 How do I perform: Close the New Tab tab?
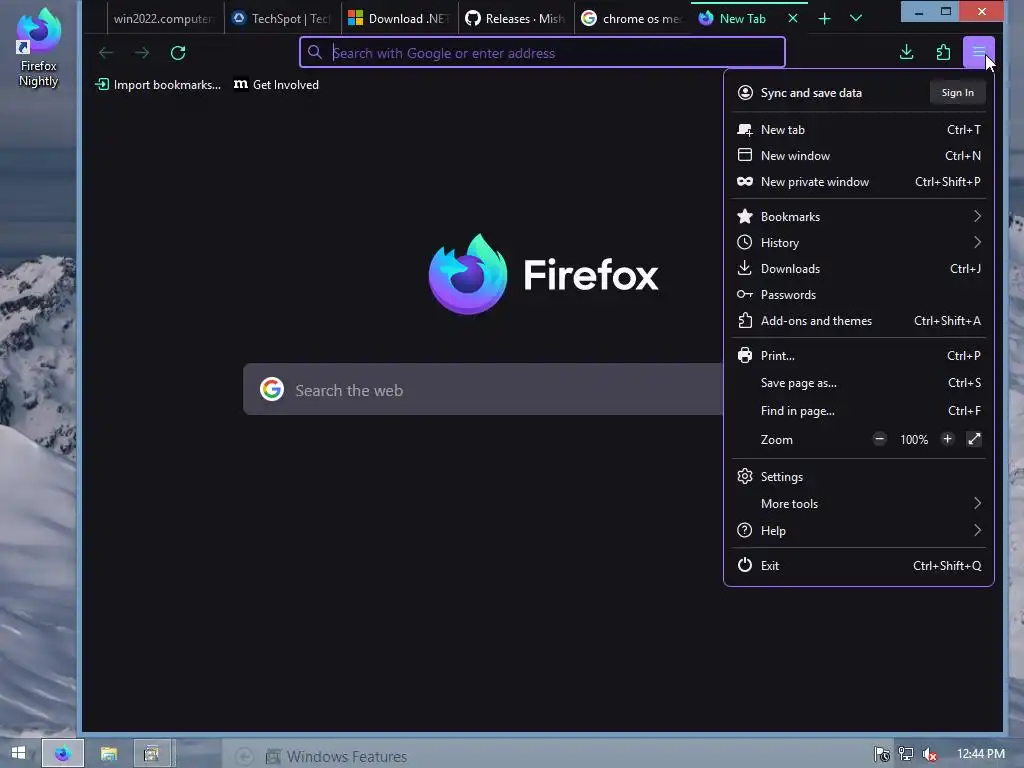click(x=793, y=18)
